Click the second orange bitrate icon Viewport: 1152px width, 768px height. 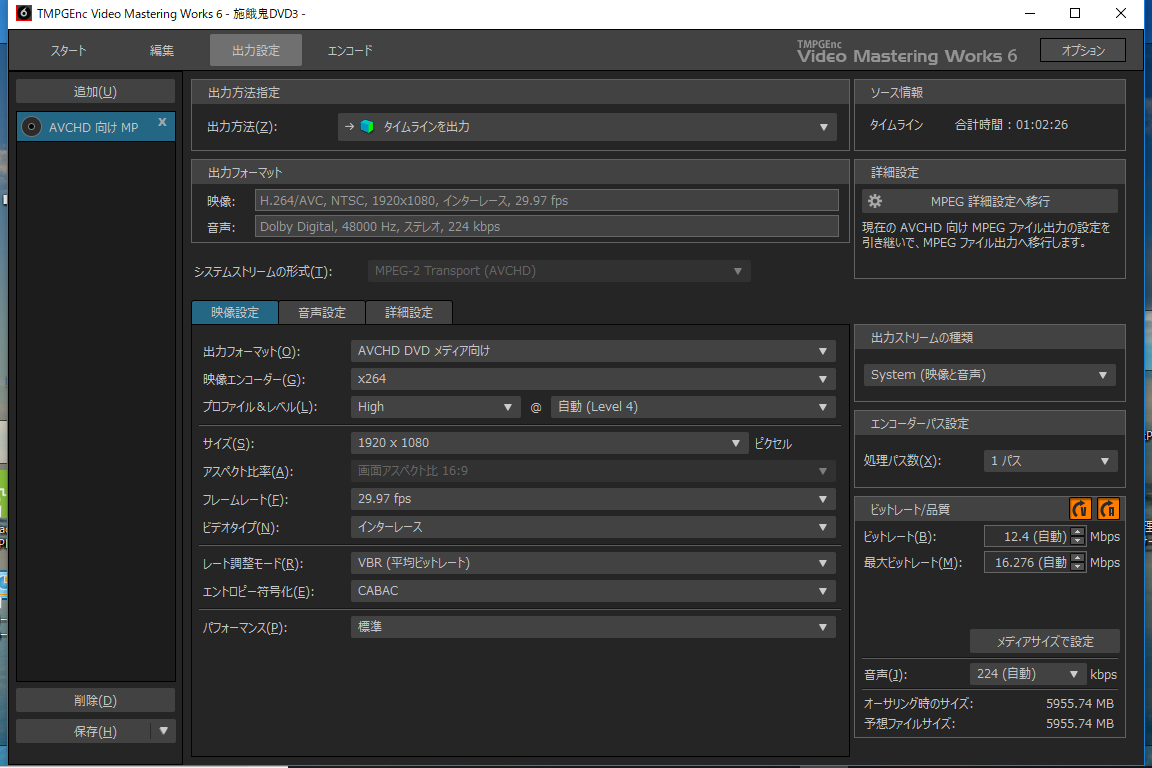coord(1108,509)
